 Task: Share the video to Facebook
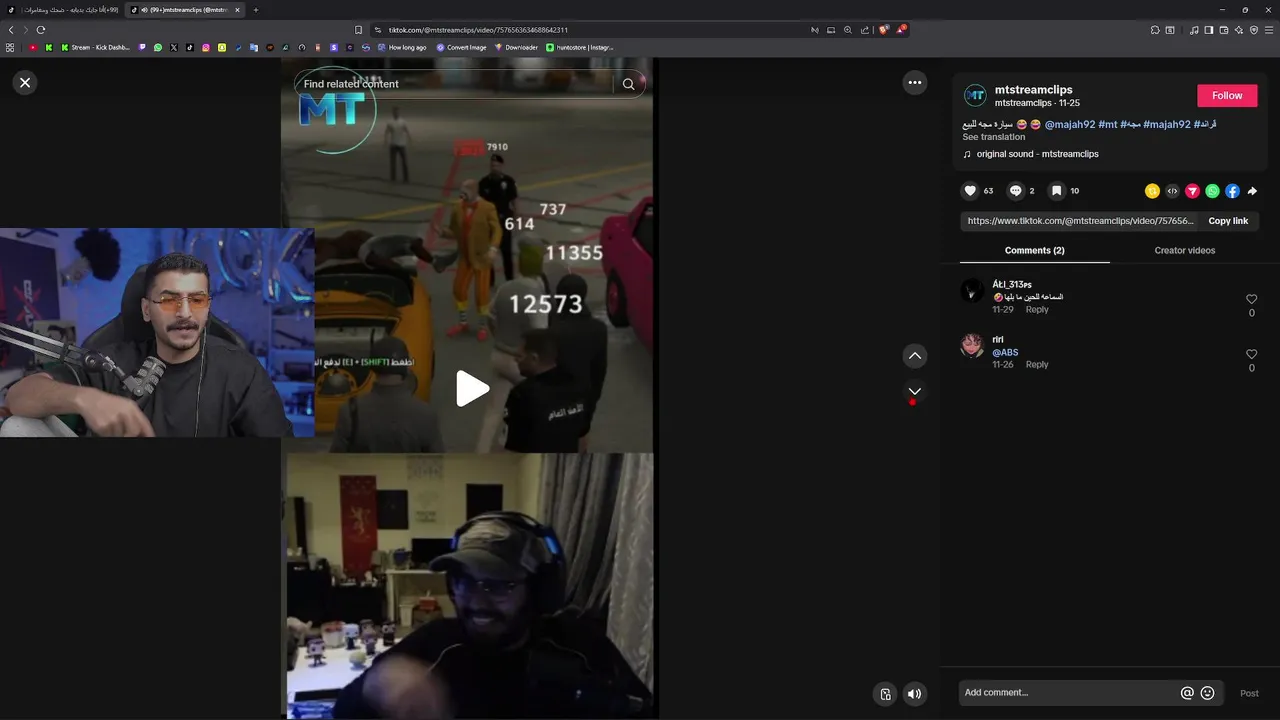(x=1232, y=191)
